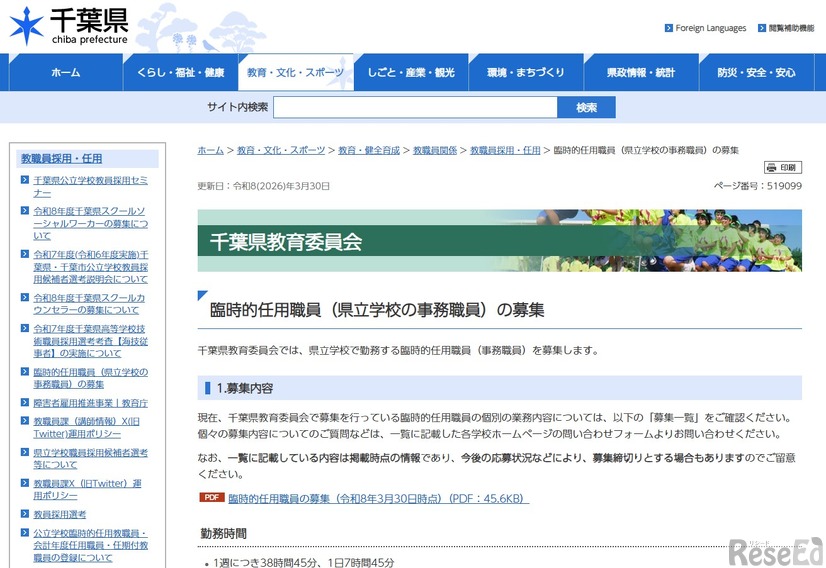The width and height of the screenshot is (826, 568).
Task: Open 公立学校臨時的任用教職員の登録について link
Action: pos(91,545)
